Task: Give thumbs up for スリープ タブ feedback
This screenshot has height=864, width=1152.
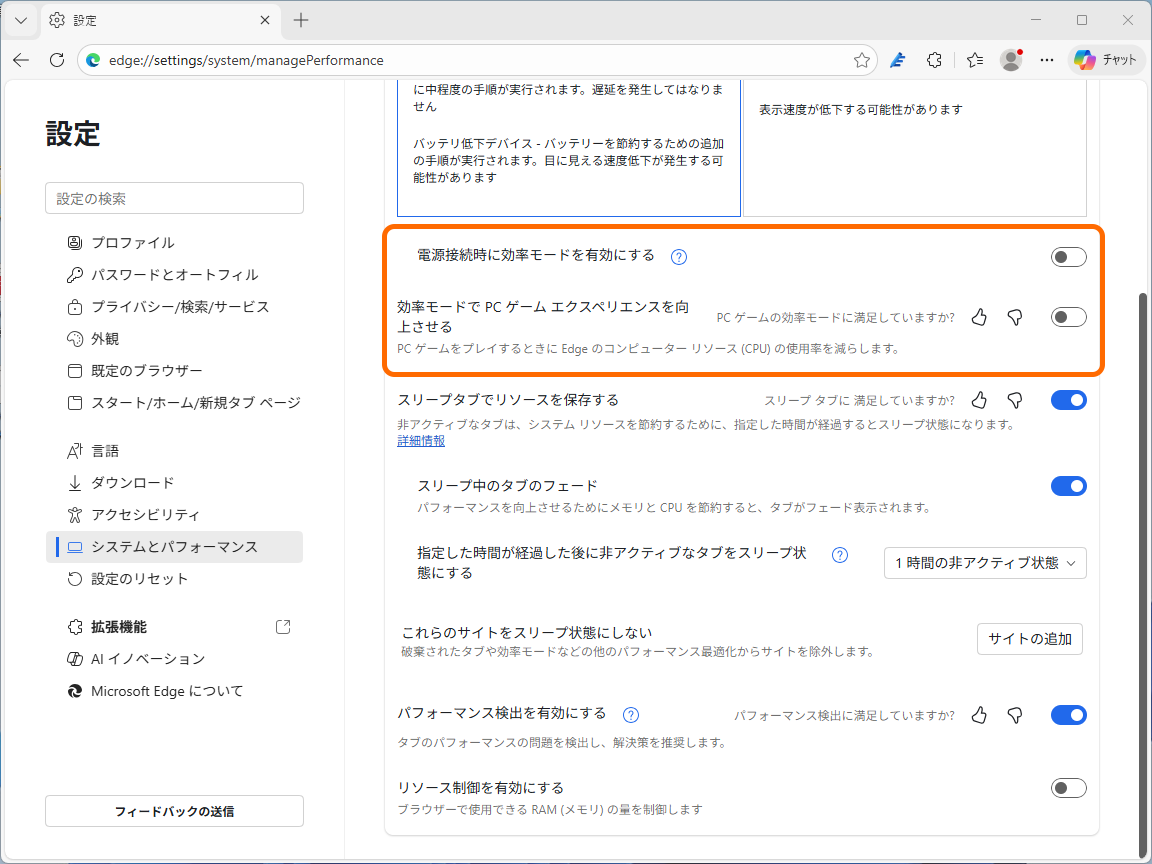Action: 979,400
